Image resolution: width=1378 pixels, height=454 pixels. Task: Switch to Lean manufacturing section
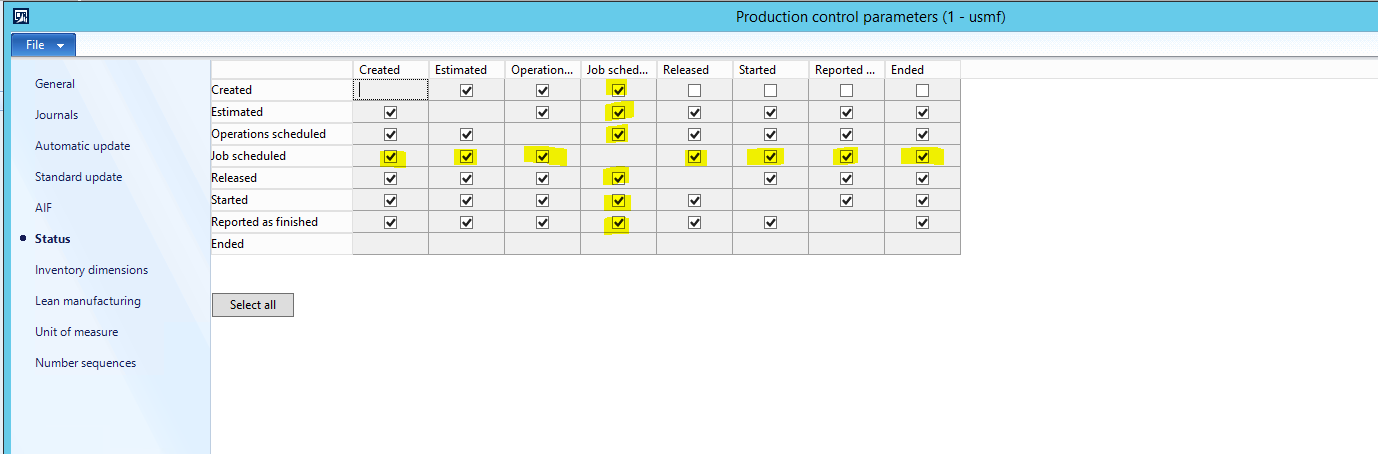[x=88, y=301]
